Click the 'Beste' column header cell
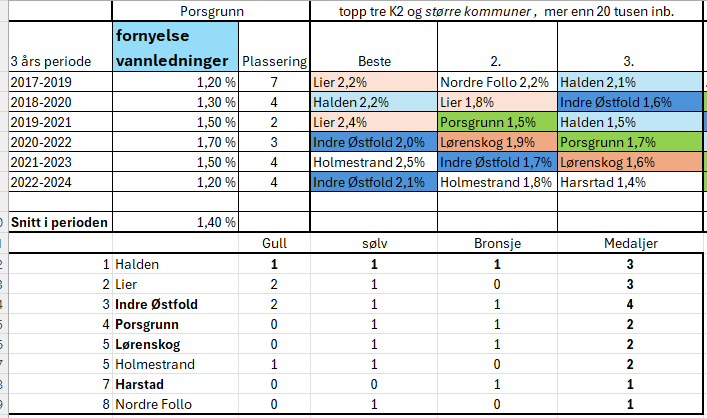Screen dimensions: 707x418 pos(373,59)
